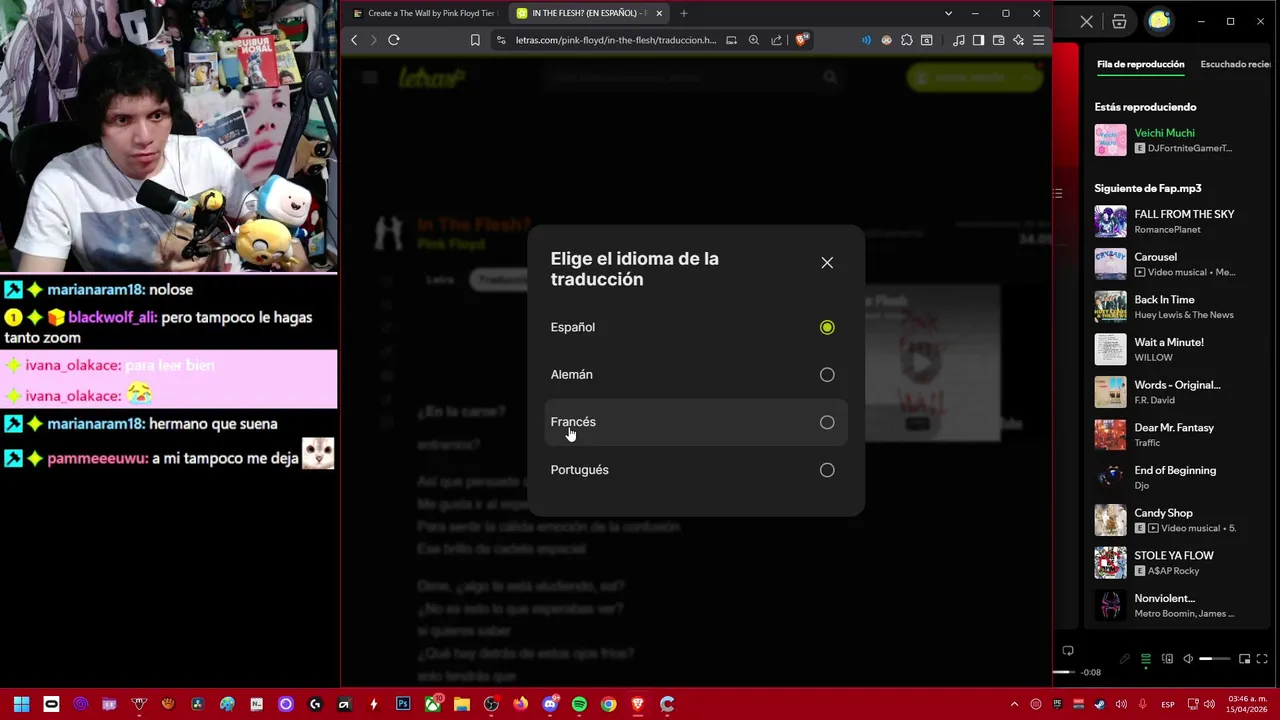
Task: Reload the letras.com page
Action: [394, 40]
